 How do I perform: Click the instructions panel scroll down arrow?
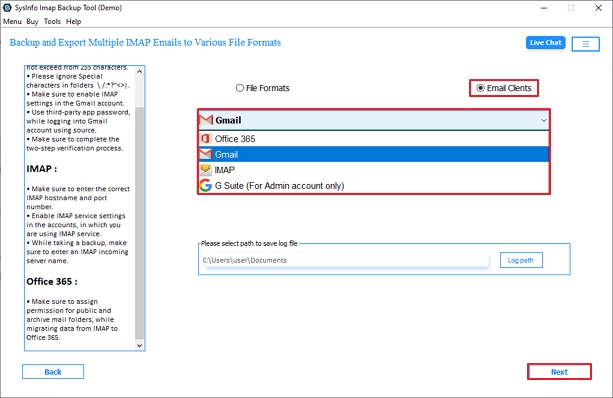[140, 345]
